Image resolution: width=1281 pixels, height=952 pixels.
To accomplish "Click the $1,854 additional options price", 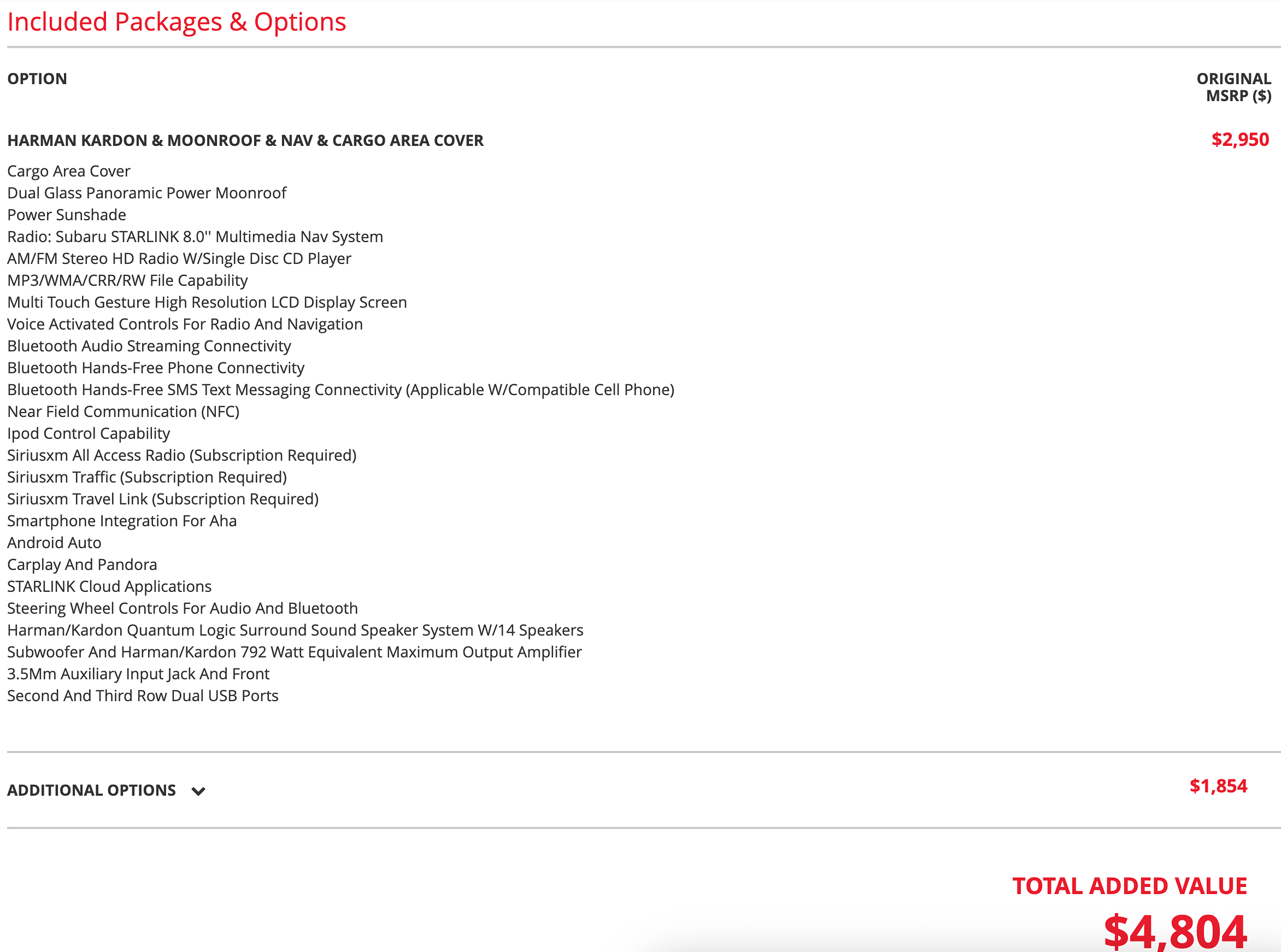I will click(x=1218, y=786).
